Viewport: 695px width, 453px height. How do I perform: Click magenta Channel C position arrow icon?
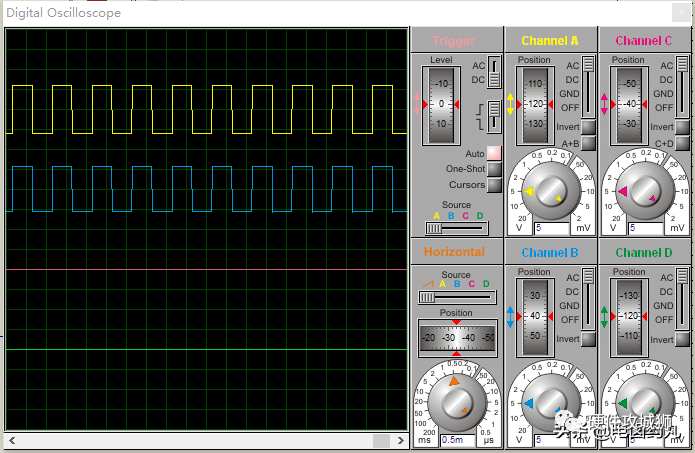[x=604, y=104]
